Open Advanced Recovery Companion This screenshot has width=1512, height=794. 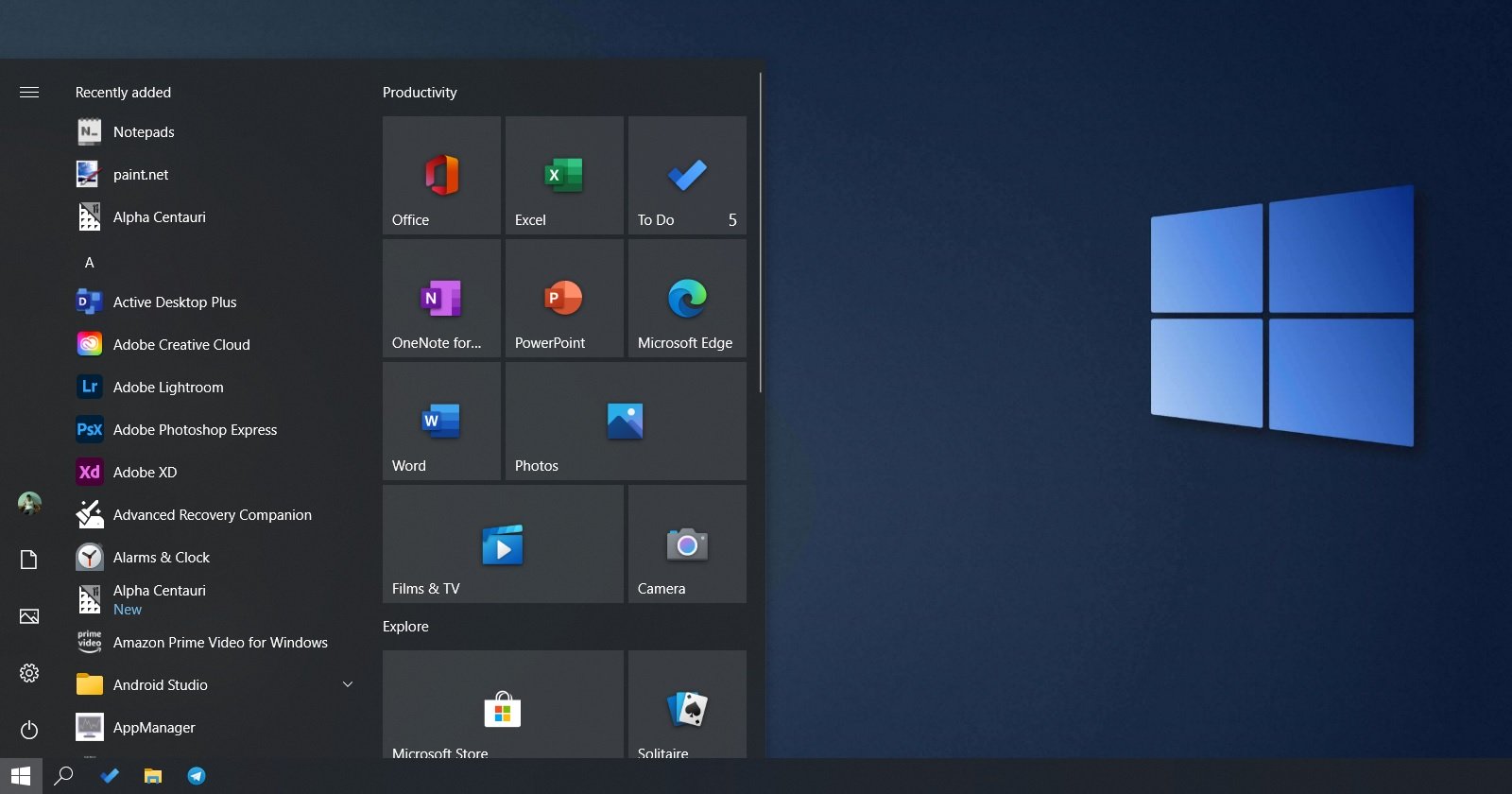[x=217, y=515]
